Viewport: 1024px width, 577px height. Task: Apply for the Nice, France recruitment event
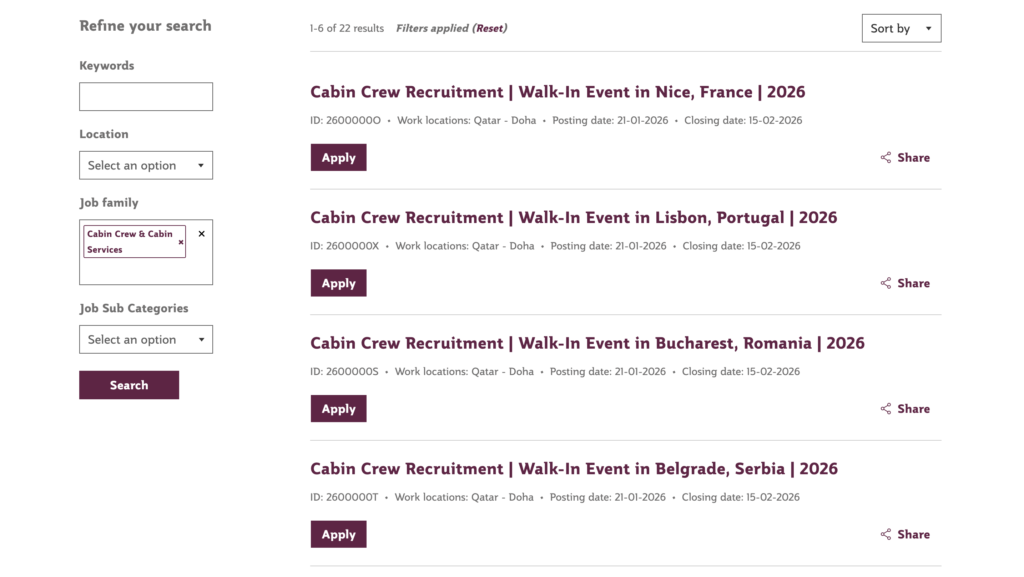338,157
